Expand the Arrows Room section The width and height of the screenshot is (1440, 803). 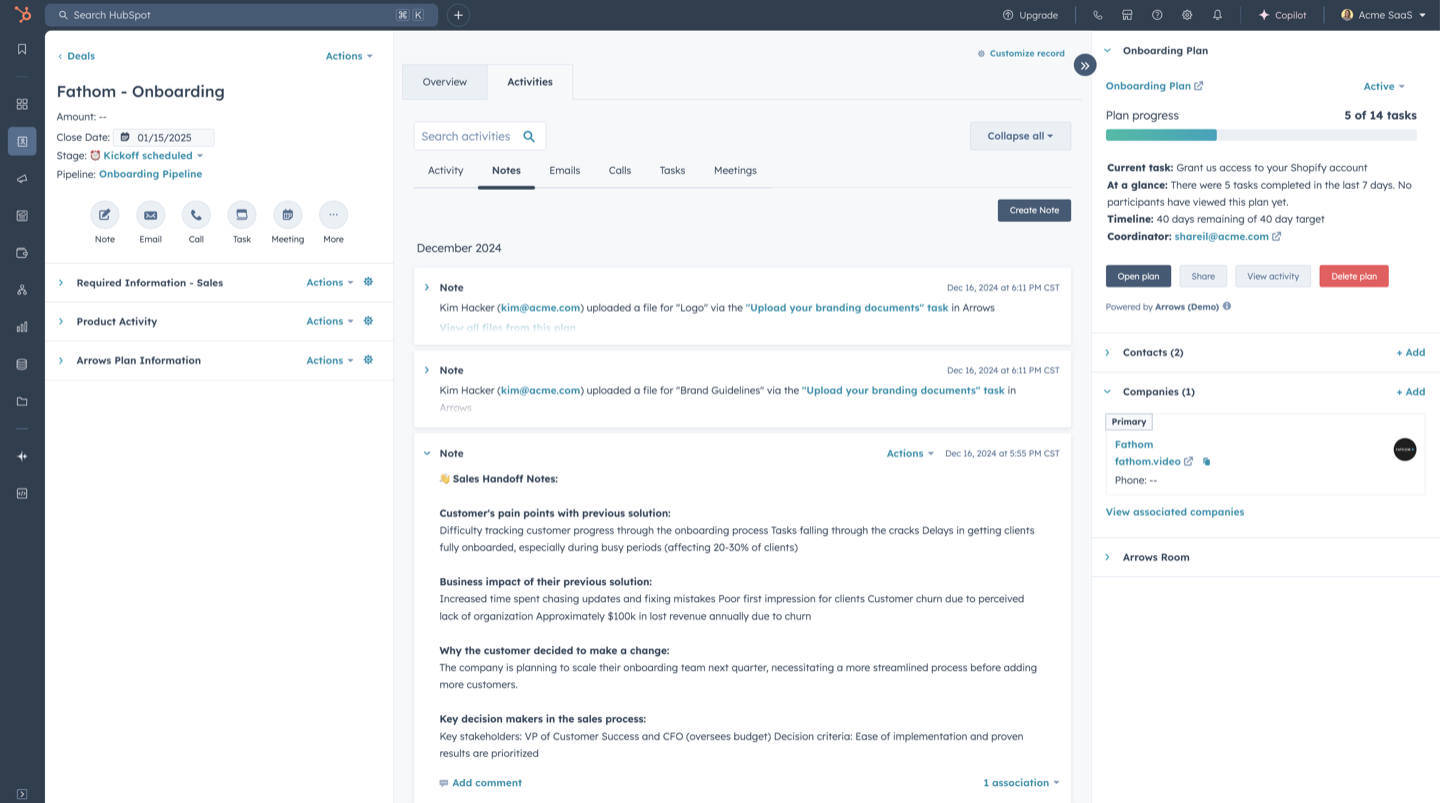1107,557
